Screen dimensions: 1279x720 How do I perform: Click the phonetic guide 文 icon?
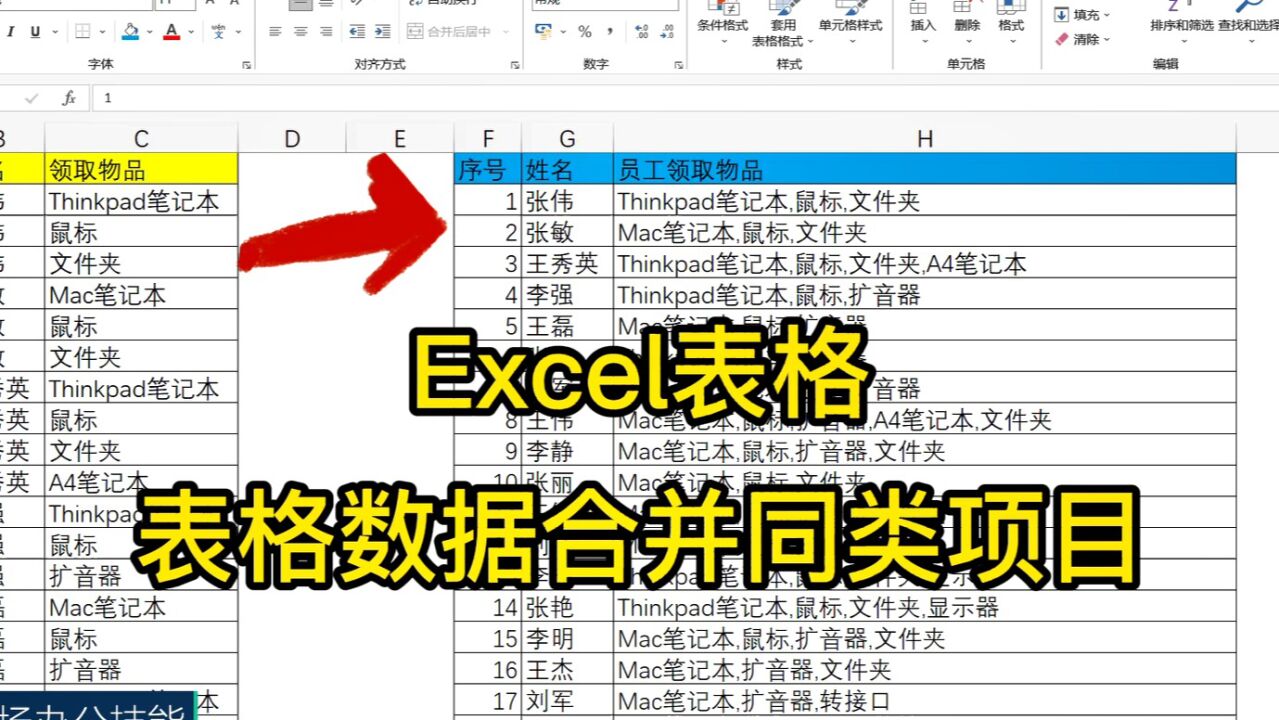click(x=219, y=32)
